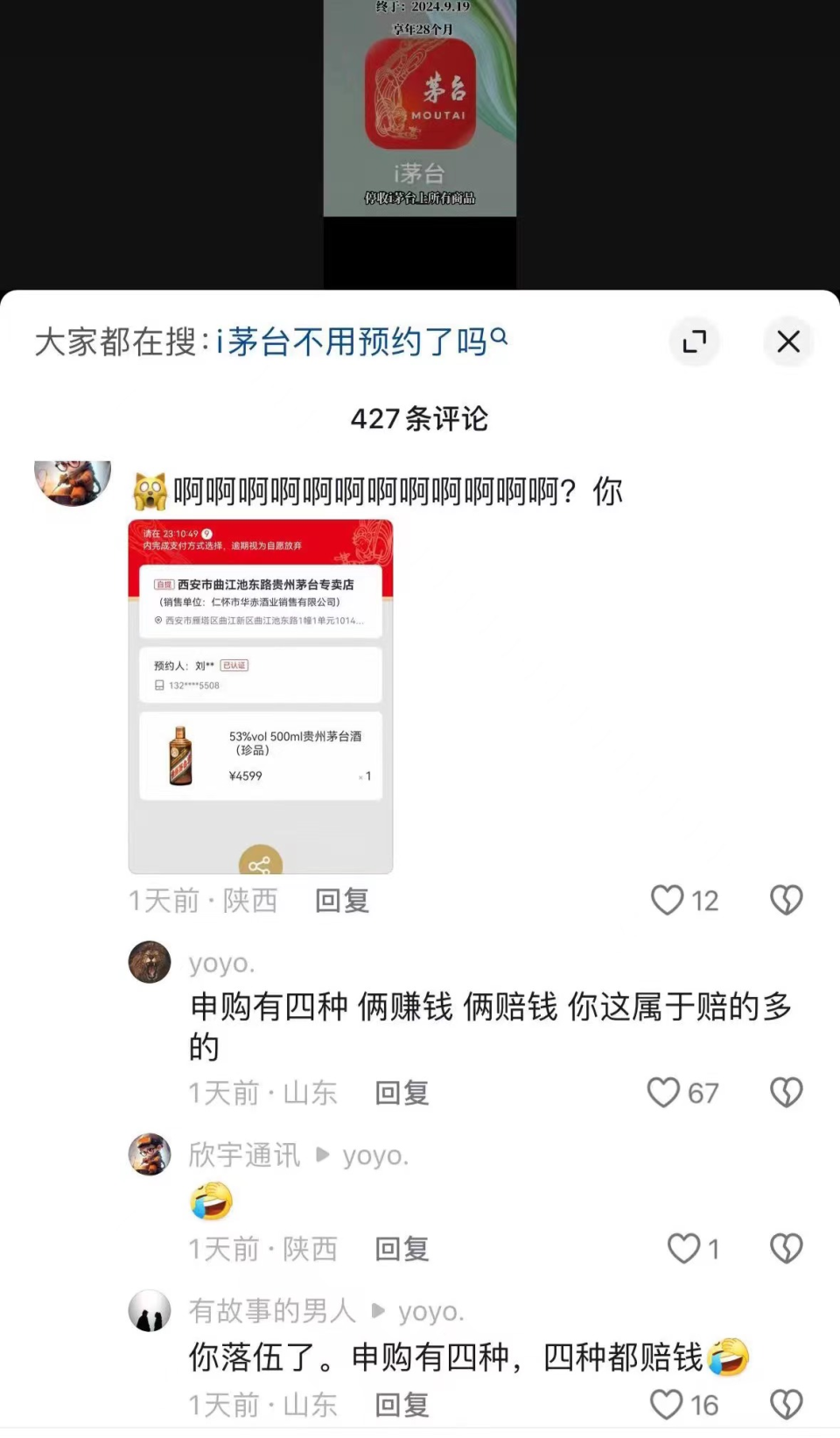The height and width of the screenshot is (1438, 840).
Task: Open the Moutai order screenshot in the comment
Action: point(261,697)
